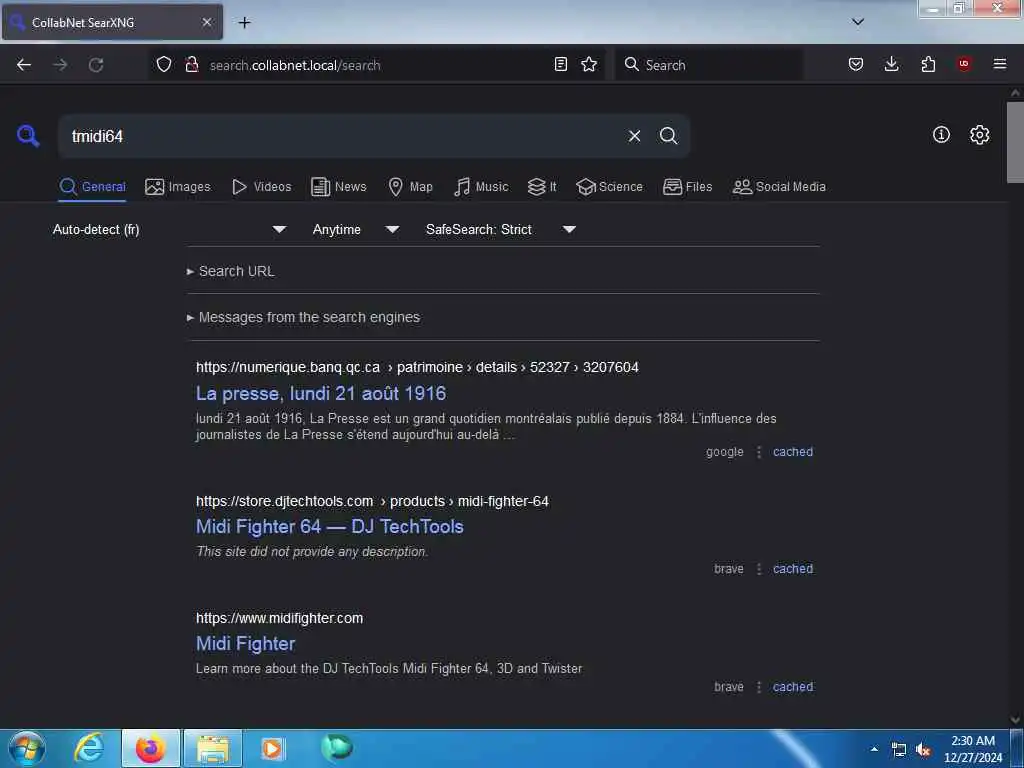
Task: Switch to the It category
Action: pyautogui.click(x=542, y=187)
